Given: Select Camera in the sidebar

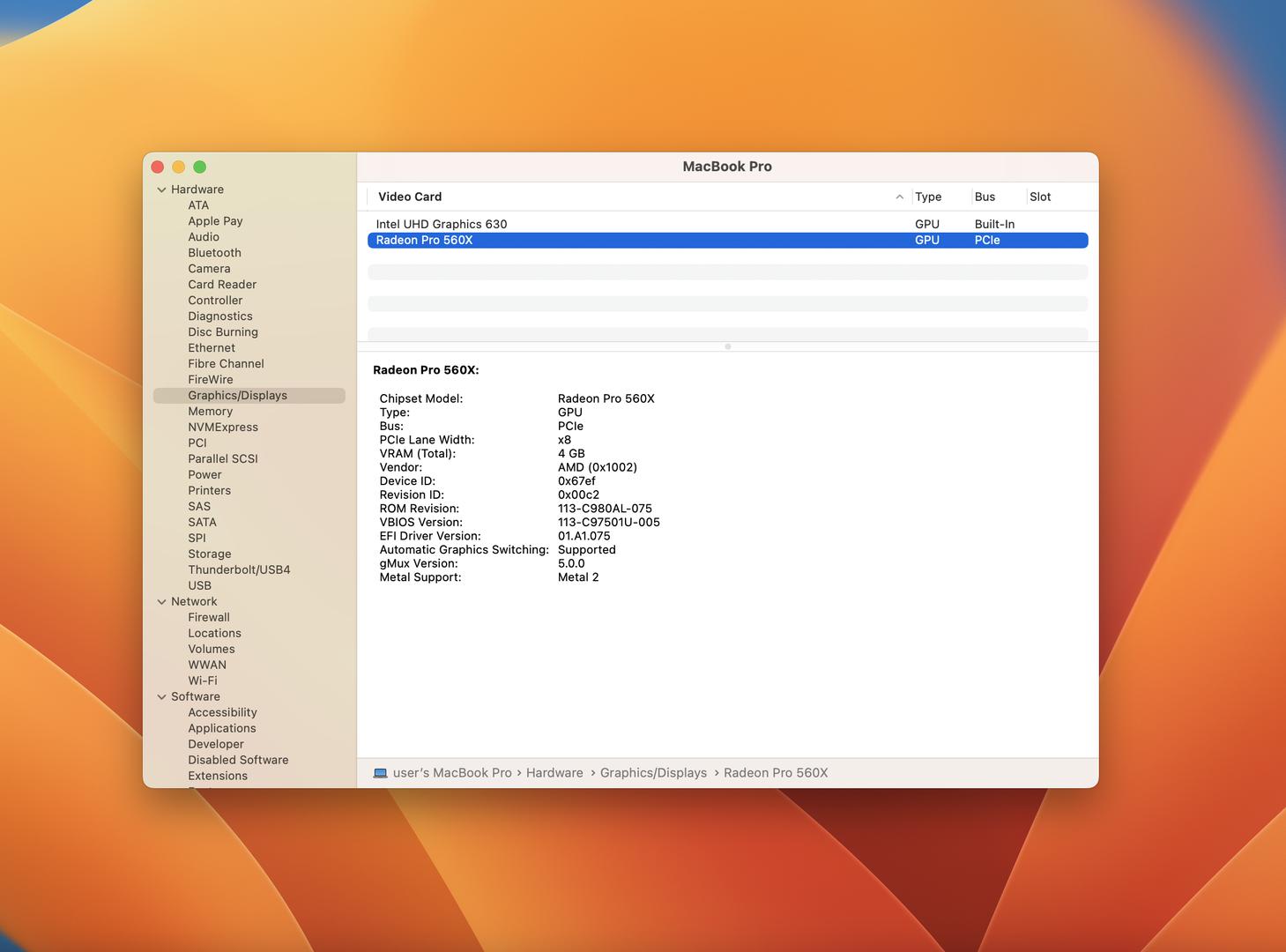Looking at the screenshot, I should pos(209,269).
